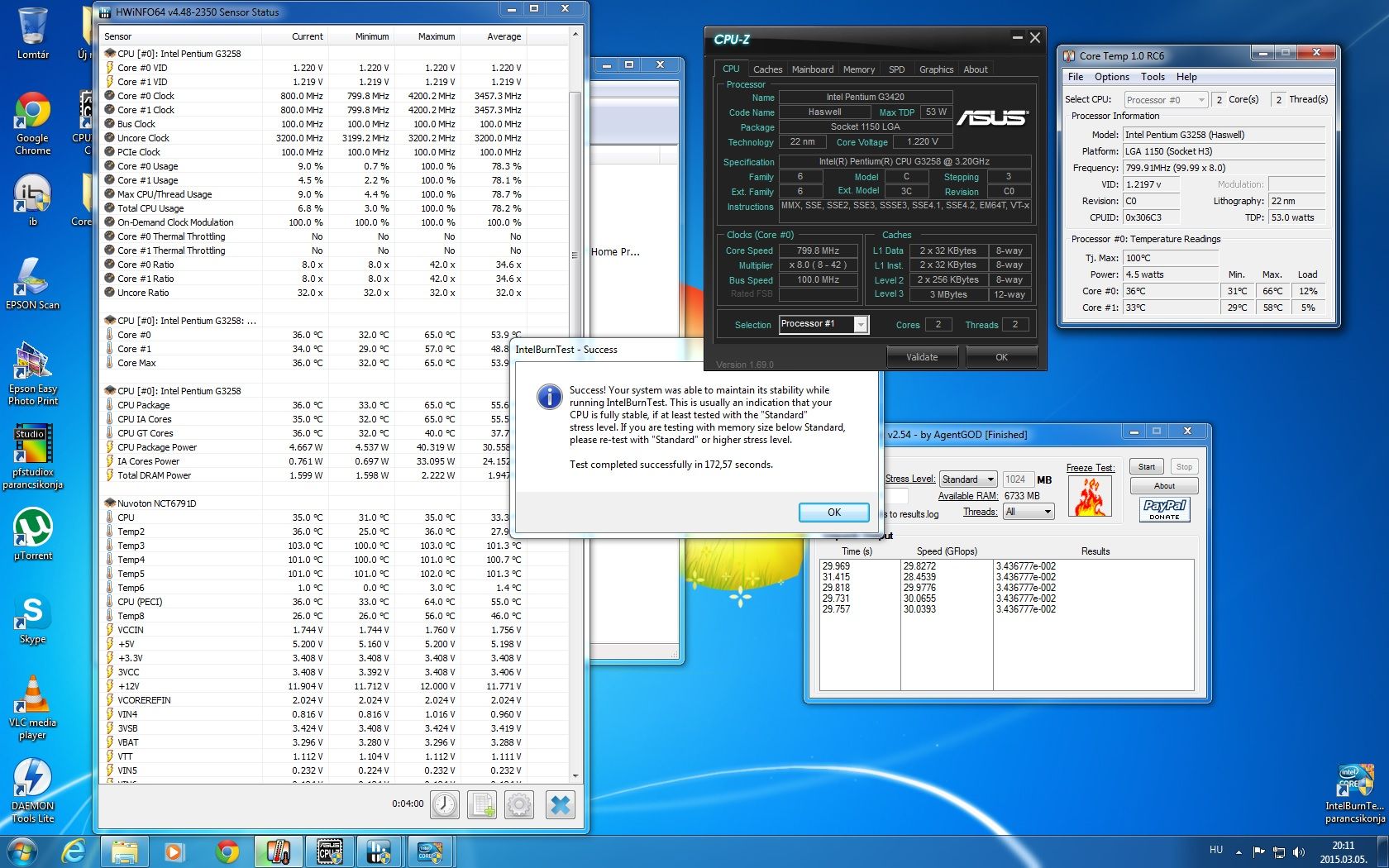This screenshot has width=1389, height=868.
Task: Open the ib desktop shortcut
Action: click(33, 200)
